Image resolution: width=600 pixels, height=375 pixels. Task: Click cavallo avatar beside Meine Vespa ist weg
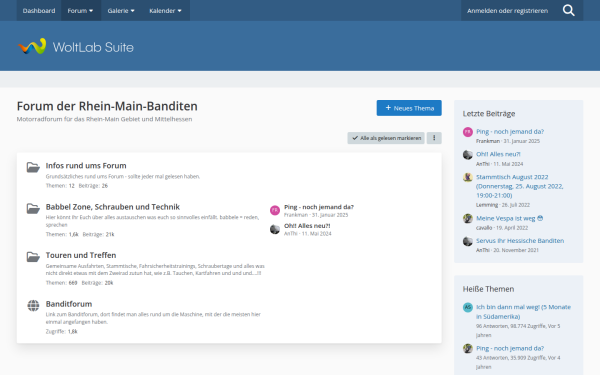[x=468, y=218]
